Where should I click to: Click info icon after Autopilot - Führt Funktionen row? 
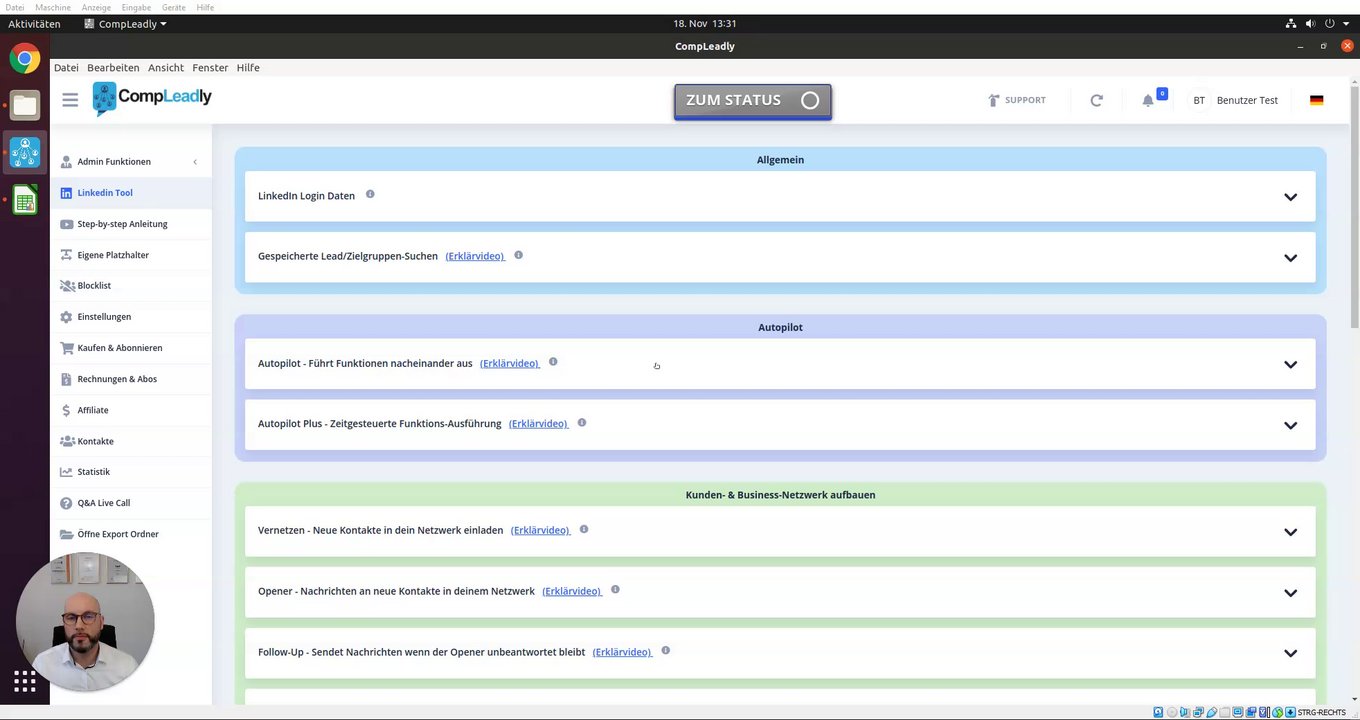[553, 362]
